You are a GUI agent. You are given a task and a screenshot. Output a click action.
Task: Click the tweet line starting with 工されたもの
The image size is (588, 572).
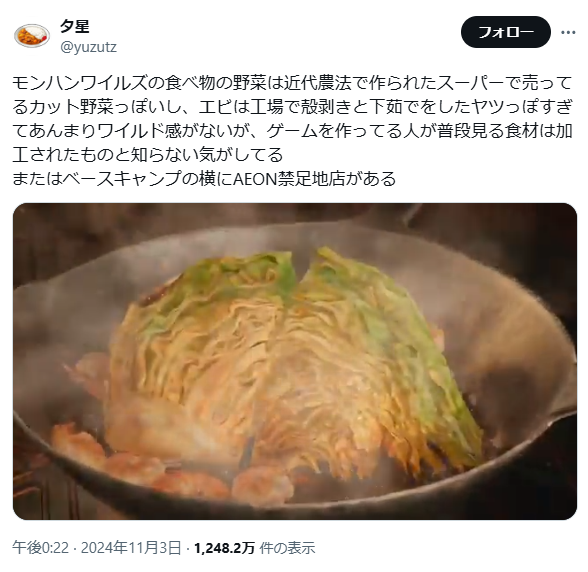click(148, 155)
